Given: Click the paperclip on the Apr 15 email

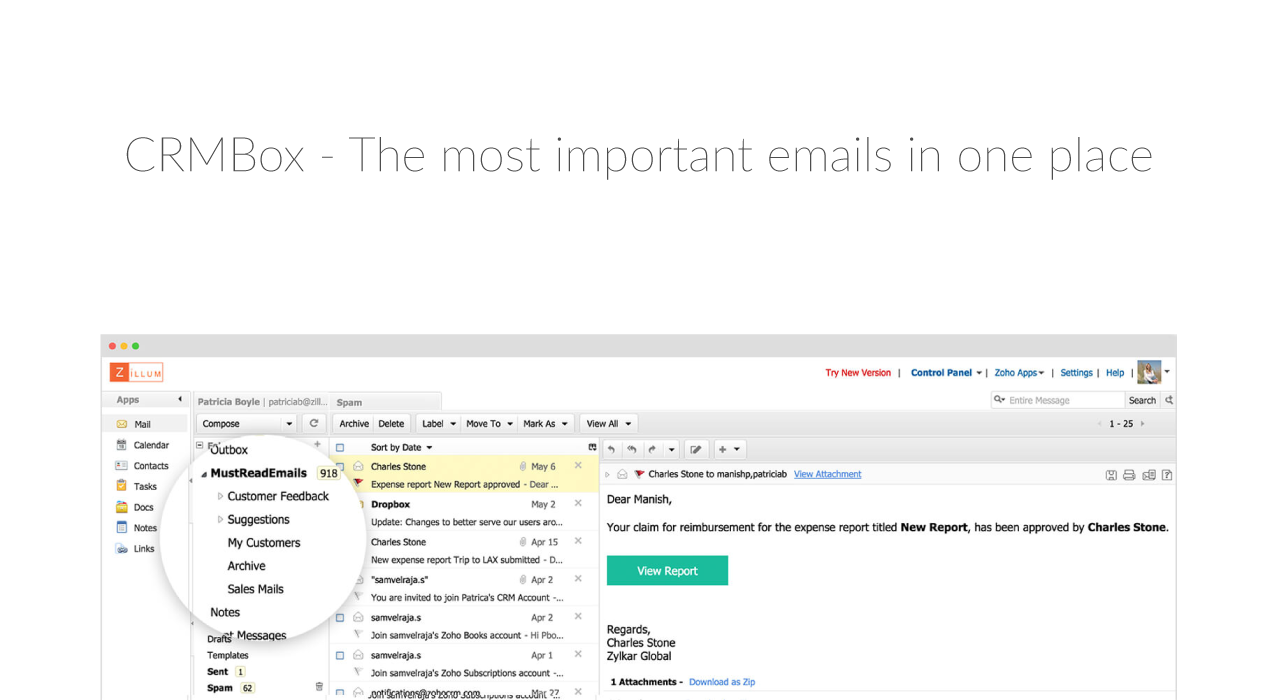Looking at the screenshot, I should tap(523, 542).
